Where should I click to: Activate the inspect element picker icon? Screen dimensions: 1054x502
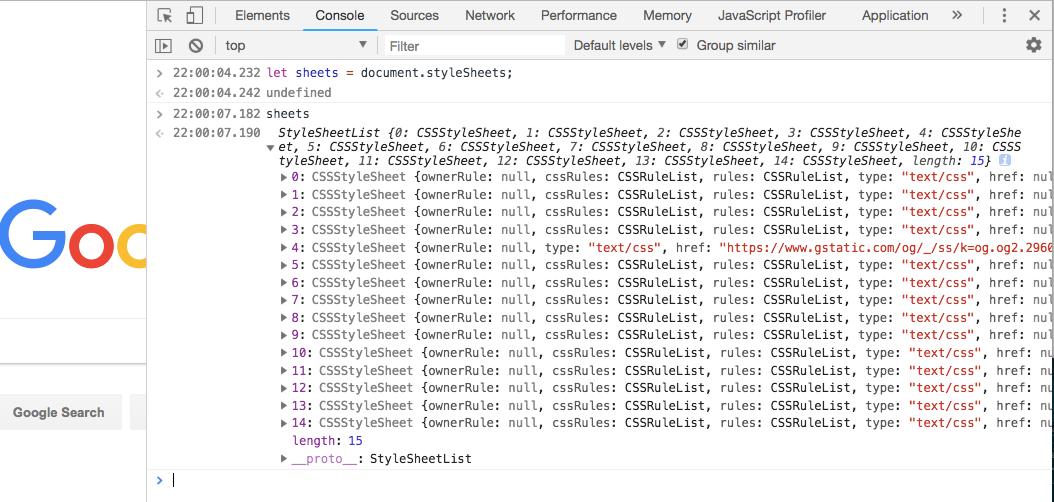click(x=166, y=15)
